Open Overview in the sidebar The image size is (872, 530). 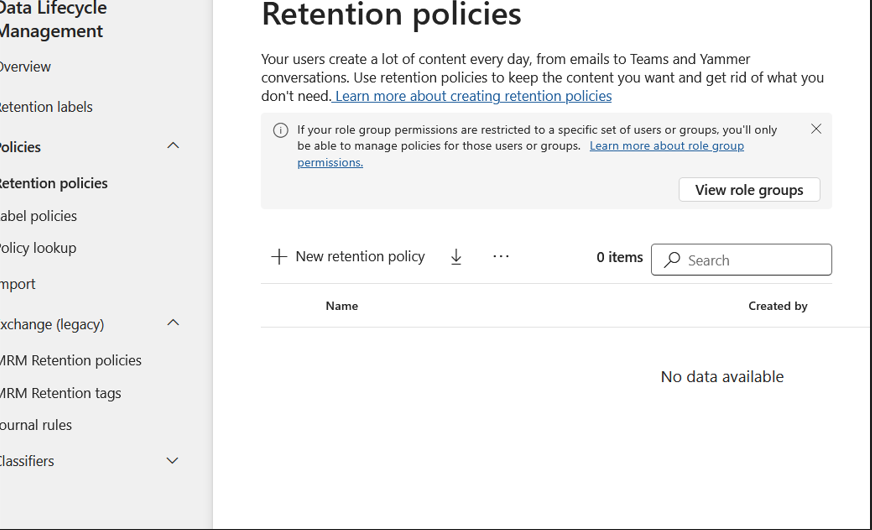tap(25, 67)
